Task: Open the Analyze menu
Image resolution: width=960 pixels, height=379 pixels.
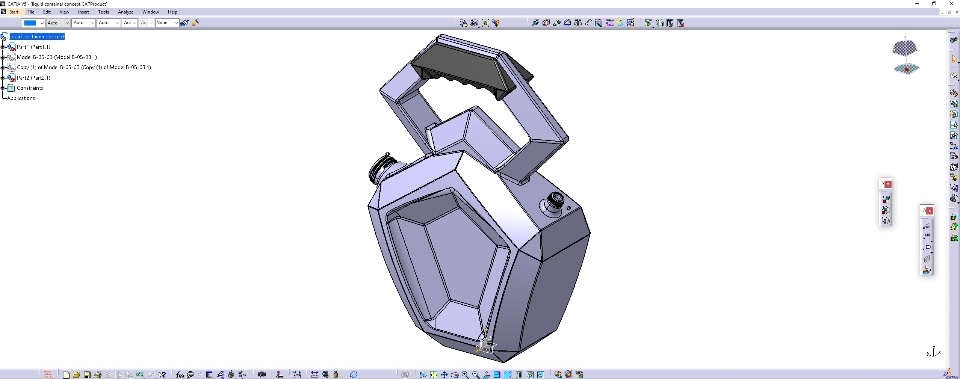Action: click(126, 12)
